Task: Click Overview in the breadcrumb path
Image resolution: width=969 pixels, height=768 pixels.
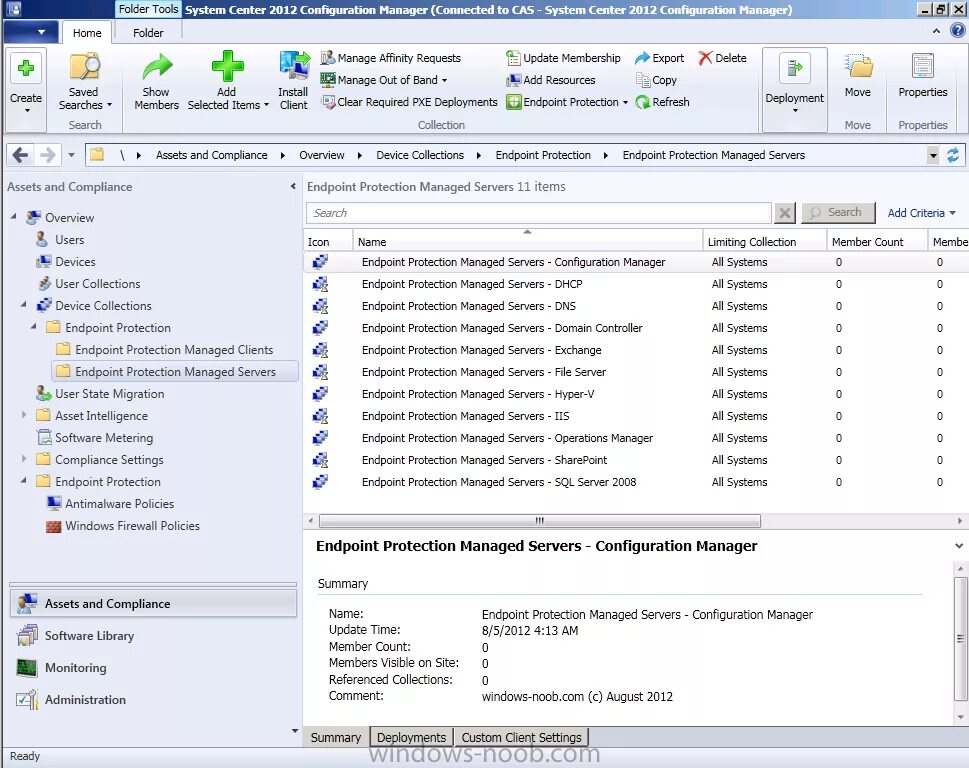Action: [321, 155]
